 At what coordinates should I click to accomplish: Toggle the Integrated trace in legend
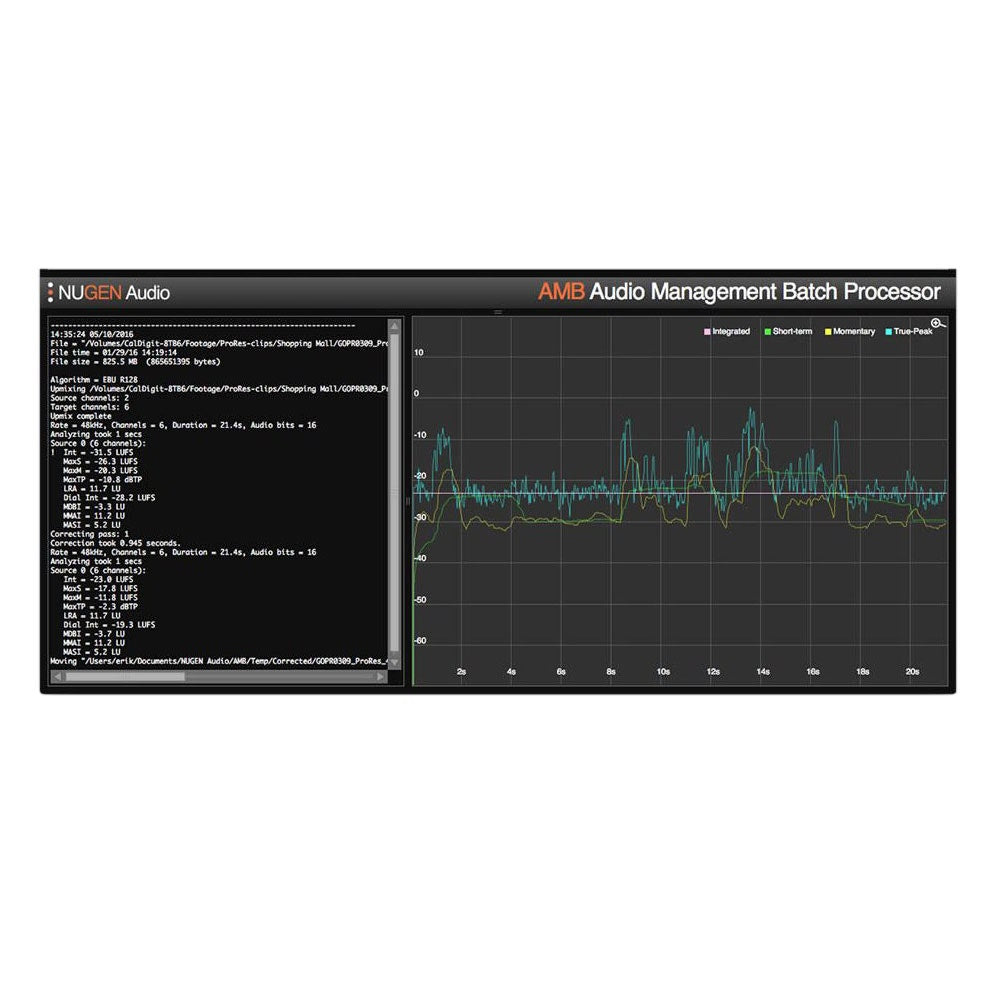click(x=727, y=332)
